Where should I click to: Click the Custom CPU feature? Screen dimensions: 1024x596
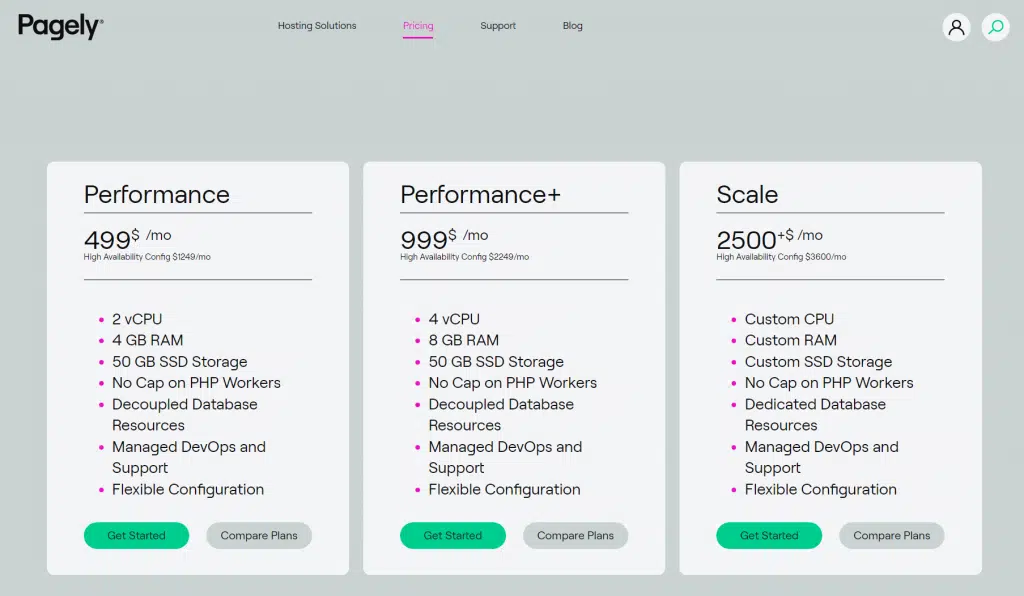point(789,319)
